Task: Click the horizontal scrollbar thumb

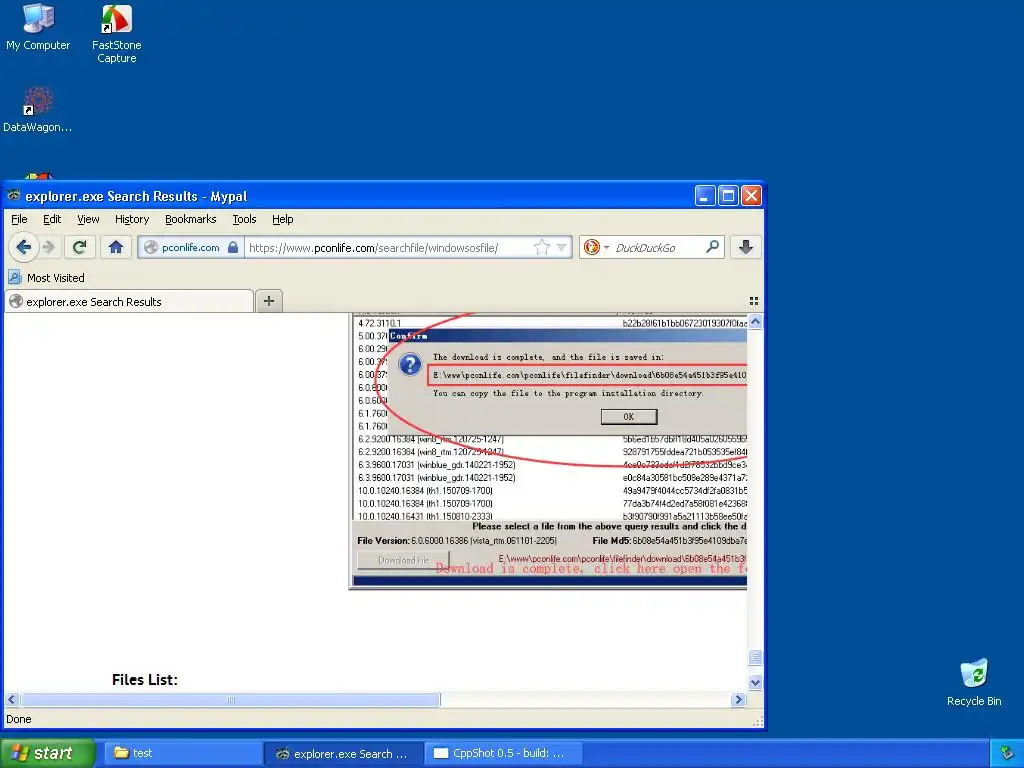Action: click(x=231, y=699)
